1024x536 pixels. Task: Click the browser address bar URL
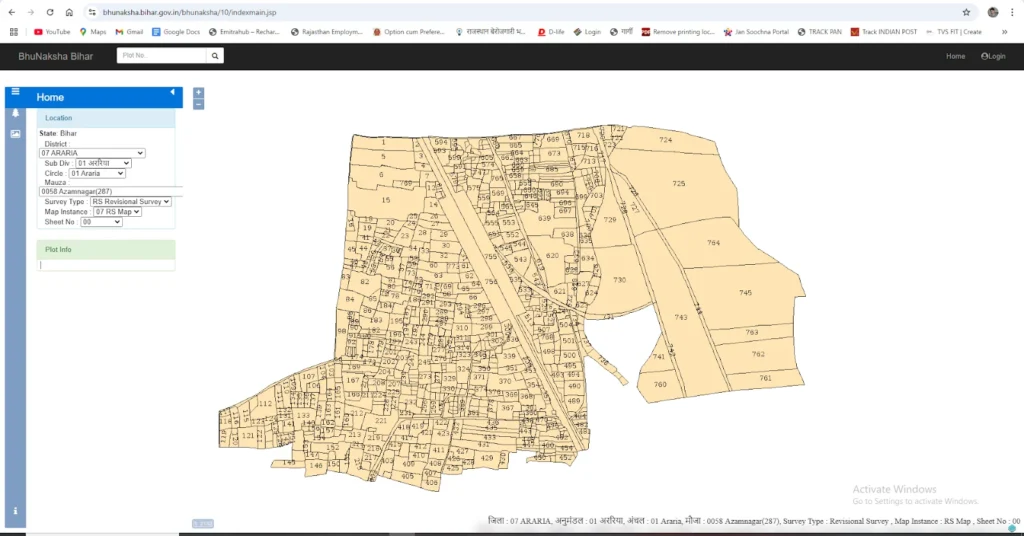tap(189, 12)
